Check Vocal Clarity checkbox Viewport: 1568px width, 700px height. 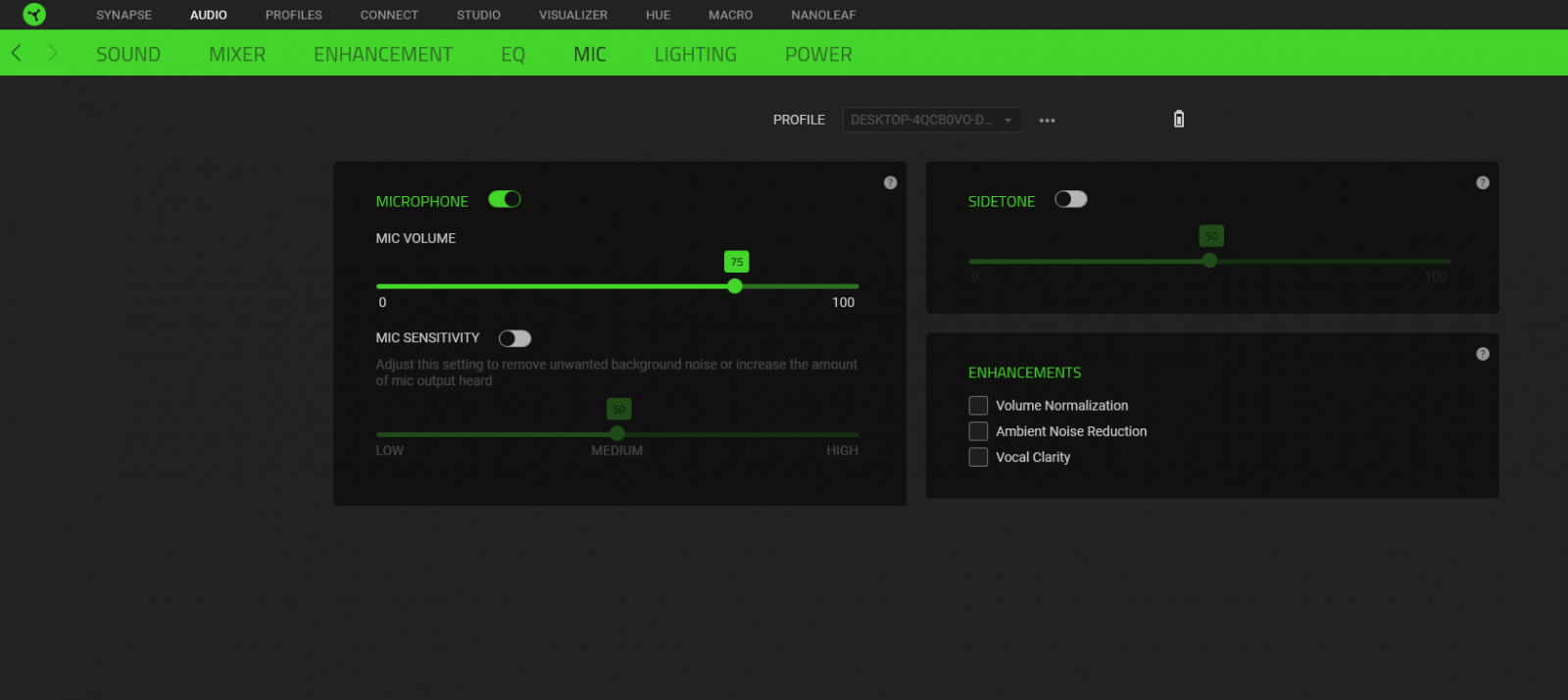click(978, 457)
